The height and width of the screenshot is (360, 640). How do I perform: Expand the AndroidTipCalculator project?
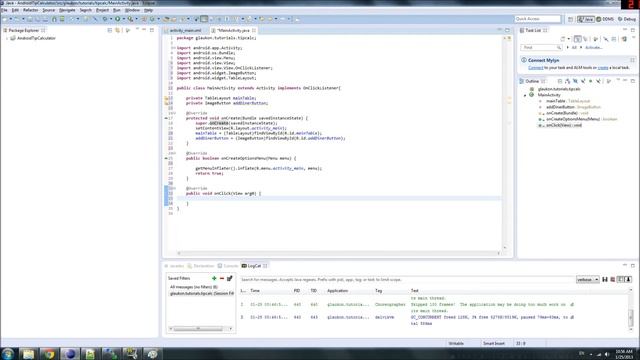coord(7,38)
